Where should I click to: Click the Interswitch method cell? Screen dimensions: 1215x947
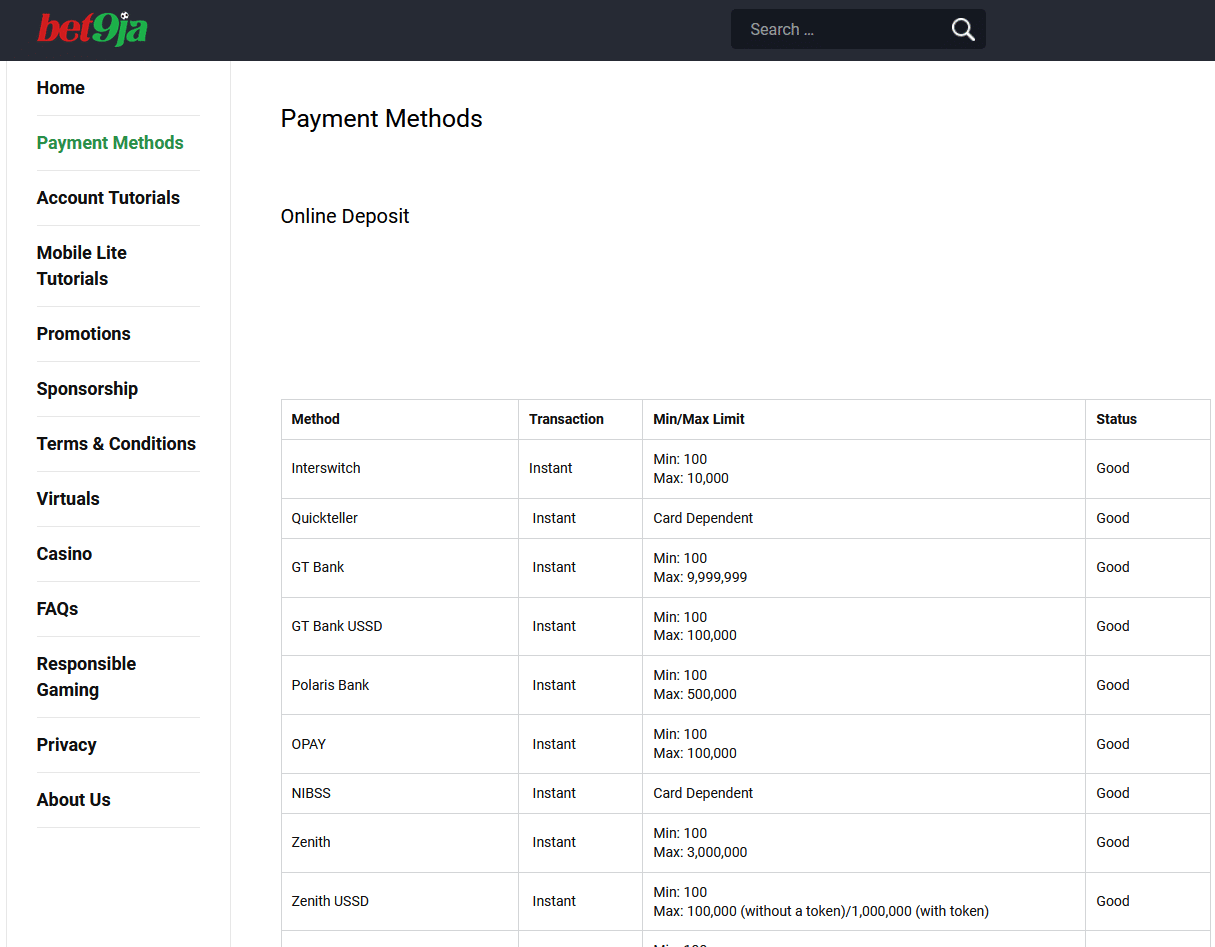[x=326, y=468]
